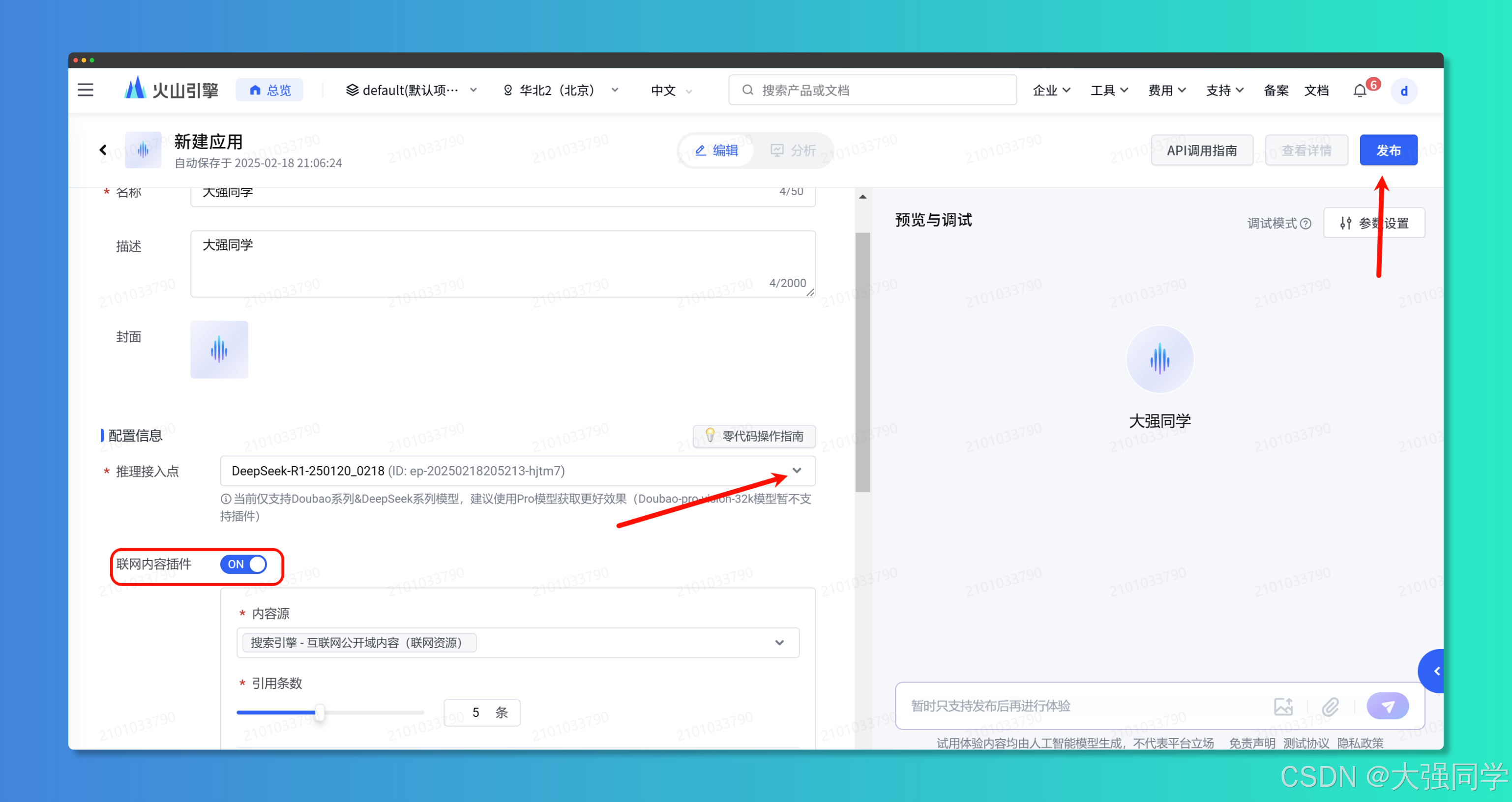Viewport: 1512px width, 802px height.
Task: Click the attachment paperclip icon
Action: pyautogui.click(x=1330, y=706)
